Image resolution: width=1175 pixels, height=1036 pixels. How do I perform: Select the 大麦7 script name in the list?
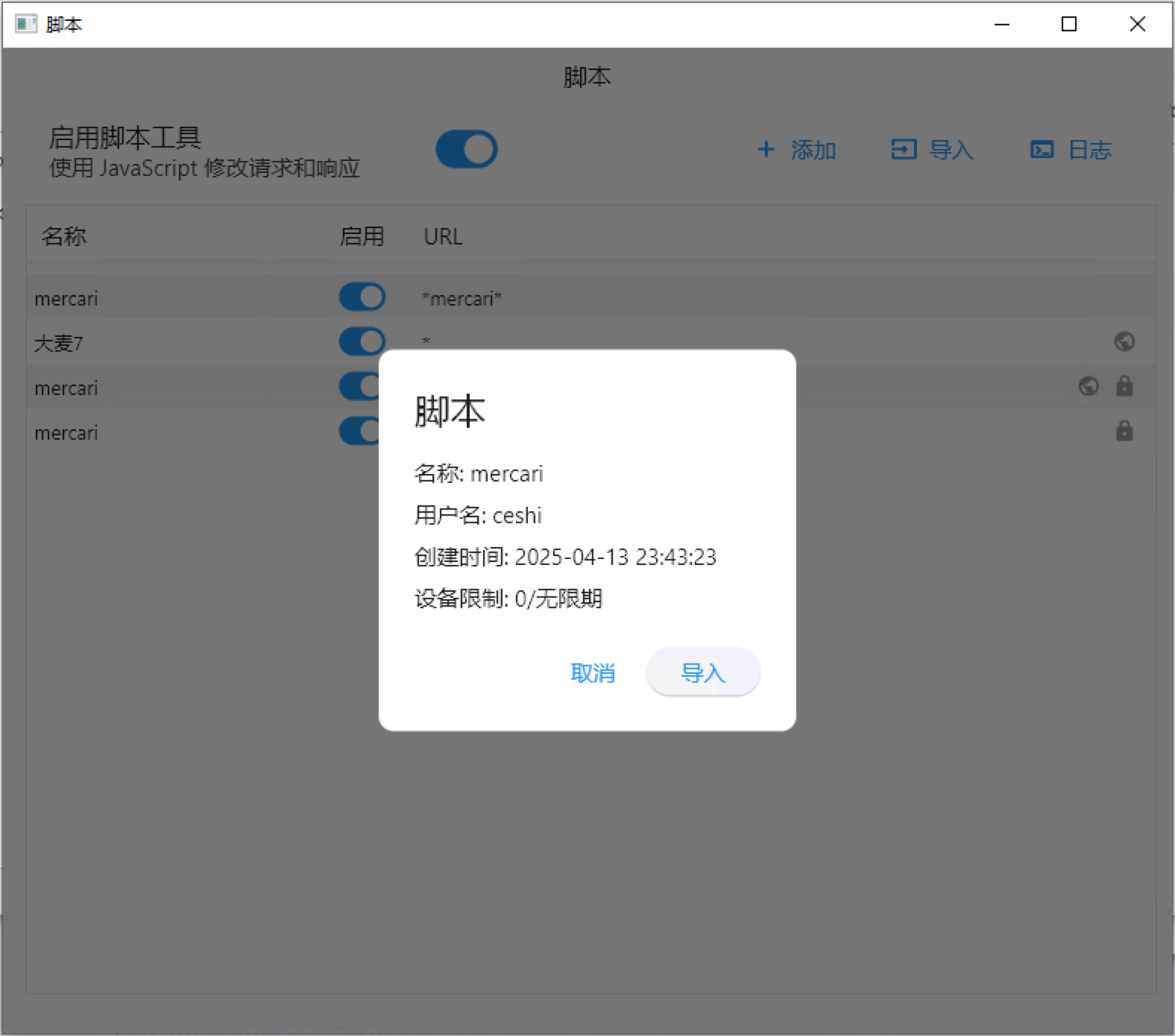(x=59, y=344)
